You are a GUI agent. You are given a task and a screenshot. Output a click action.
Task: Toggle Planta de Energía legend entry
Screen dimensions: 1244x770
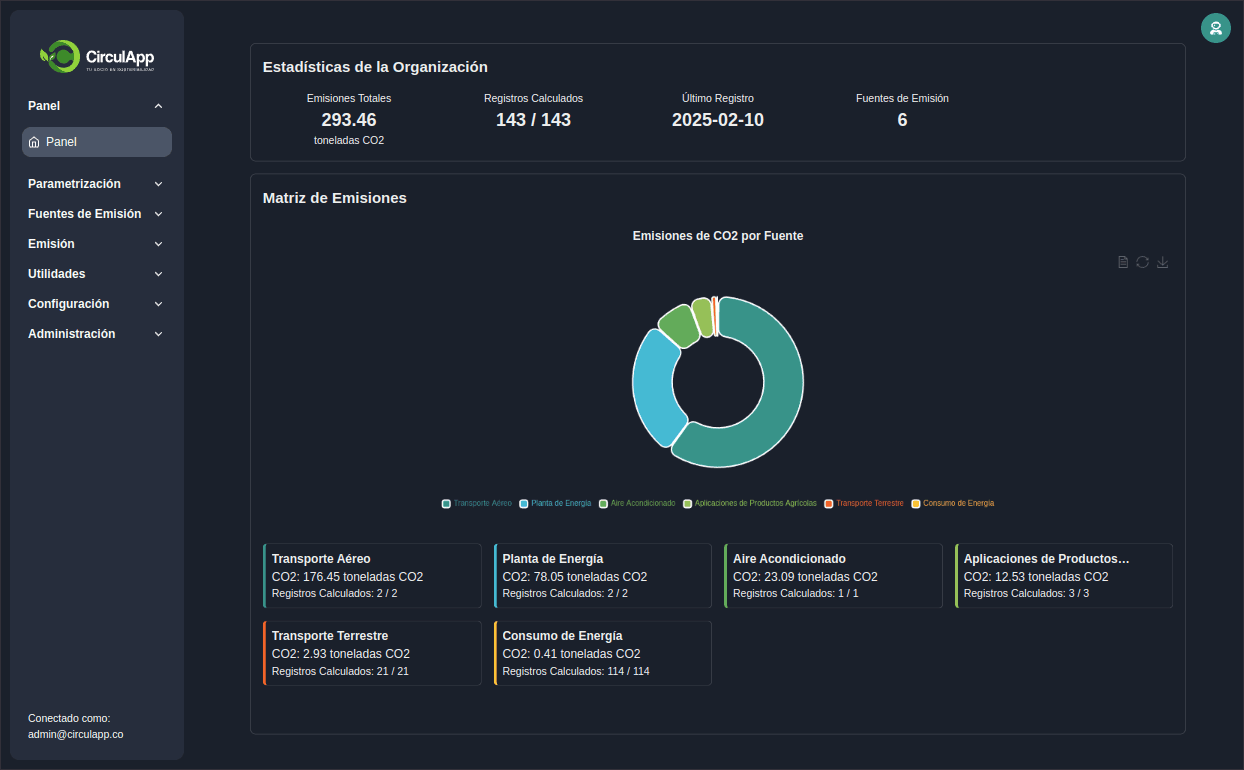point(555,503)
